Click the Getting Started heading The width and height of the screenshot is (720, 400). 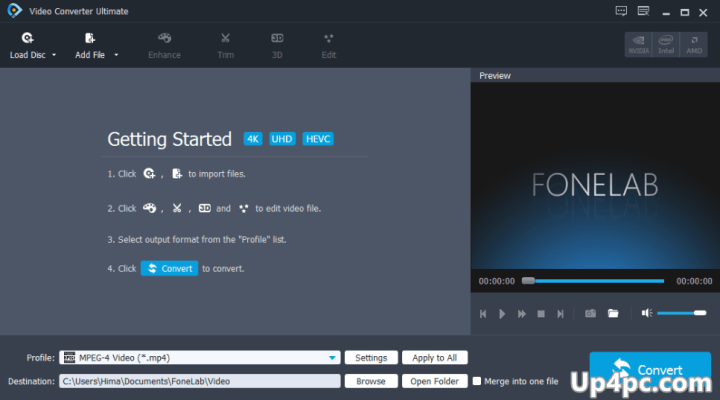169,139
